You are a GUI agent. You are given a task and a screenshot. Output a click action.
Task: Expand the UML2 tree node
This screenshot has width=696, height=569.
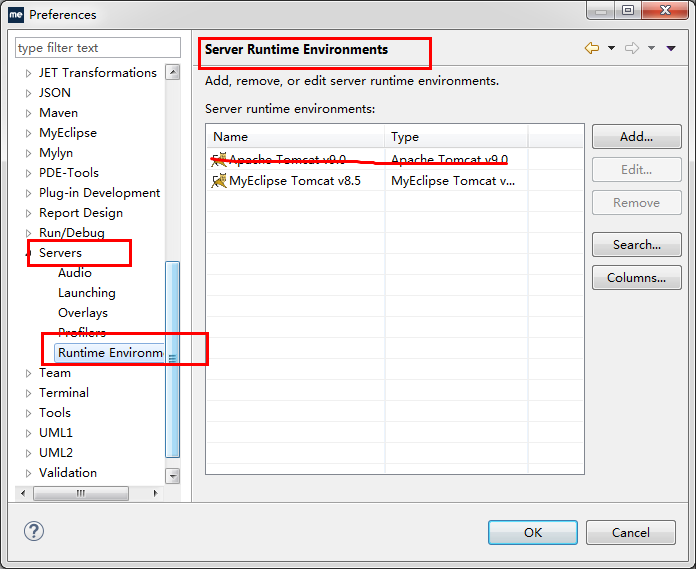(x=28, y=453)
